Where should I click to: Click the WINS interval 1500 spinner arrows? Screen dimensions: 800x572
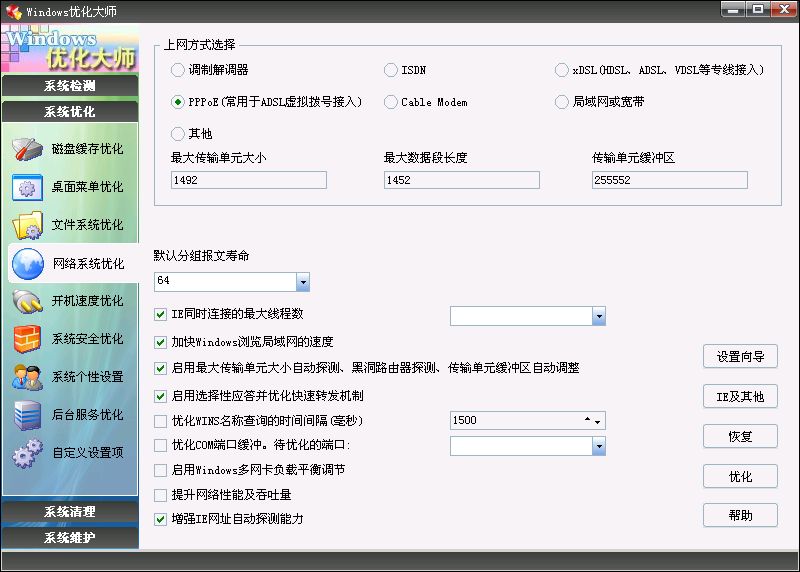[x=592, y=420]
